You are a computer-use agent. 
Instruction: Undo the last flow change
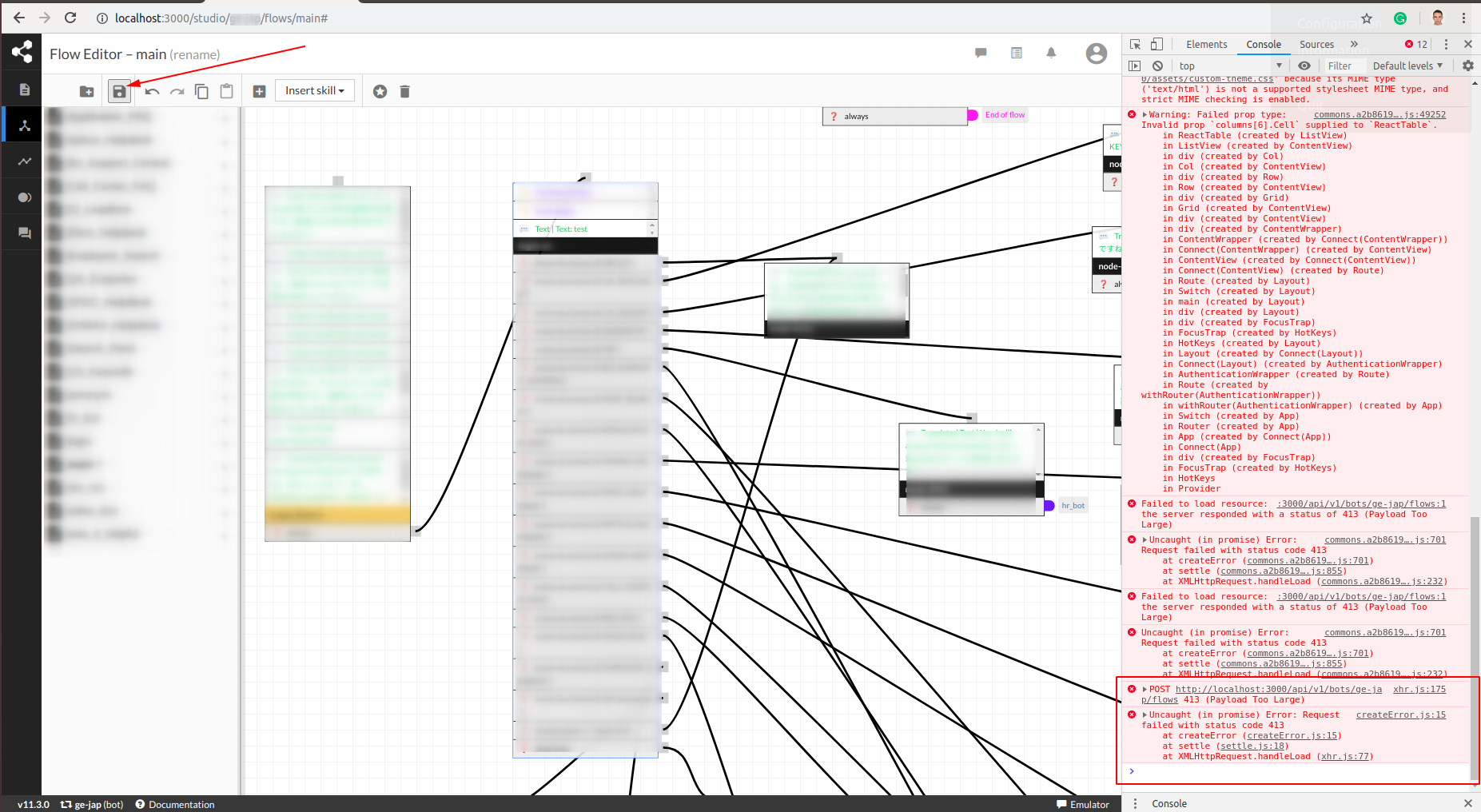152,90
